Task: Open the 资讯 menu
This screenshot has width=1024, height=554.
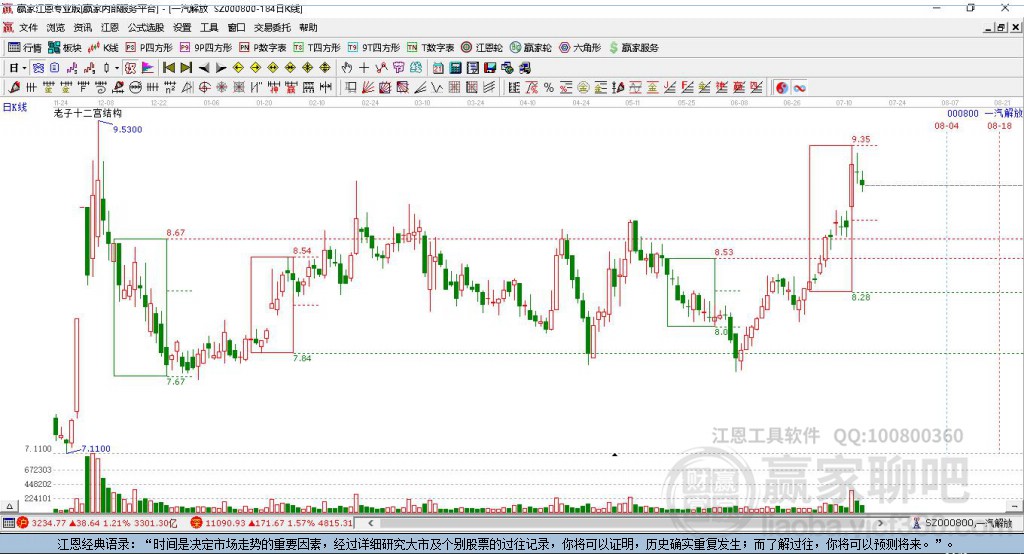Action: point(83,27)
